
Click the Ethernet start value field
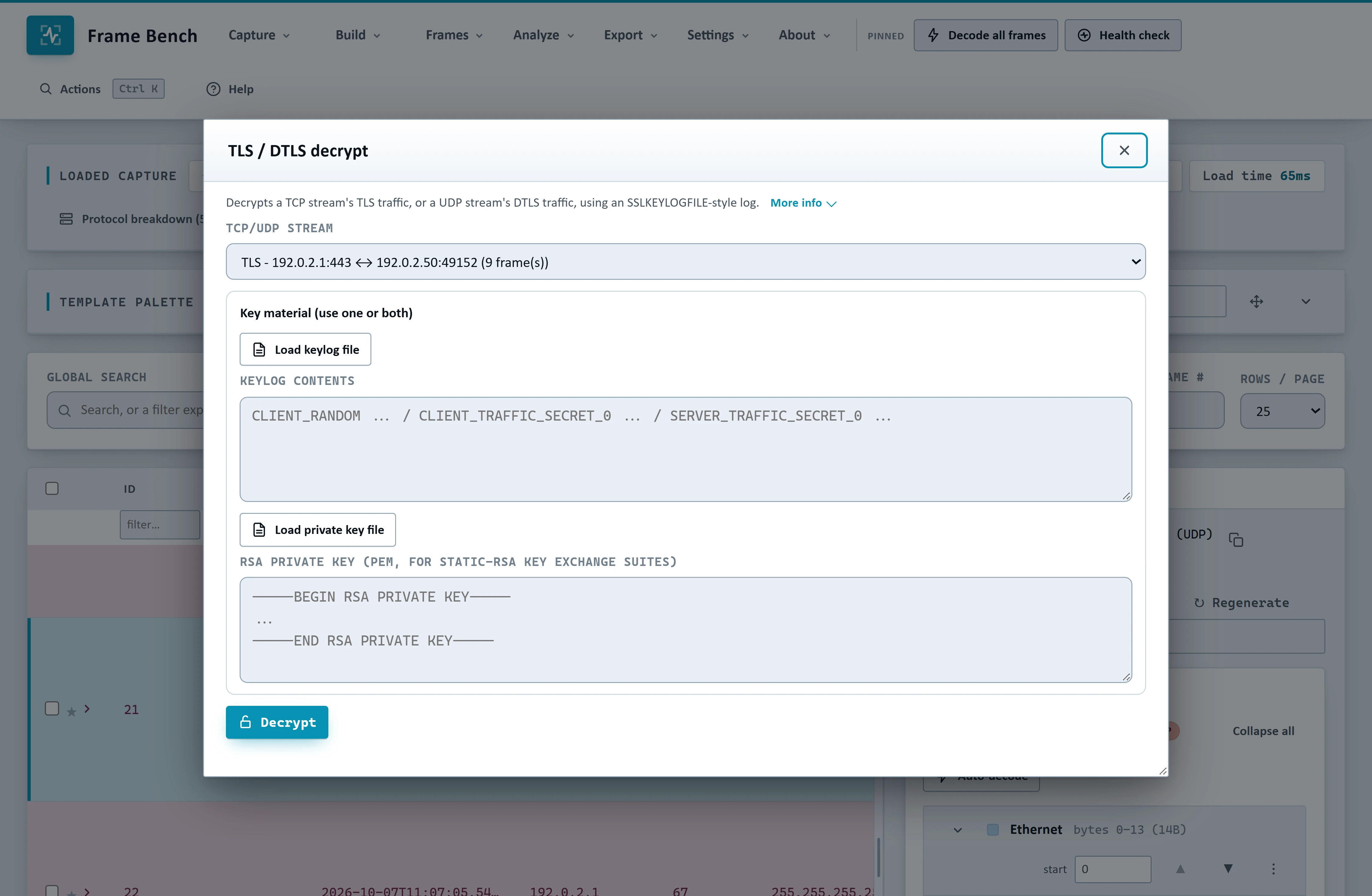pyautogui.click(x=1113, y=869)
